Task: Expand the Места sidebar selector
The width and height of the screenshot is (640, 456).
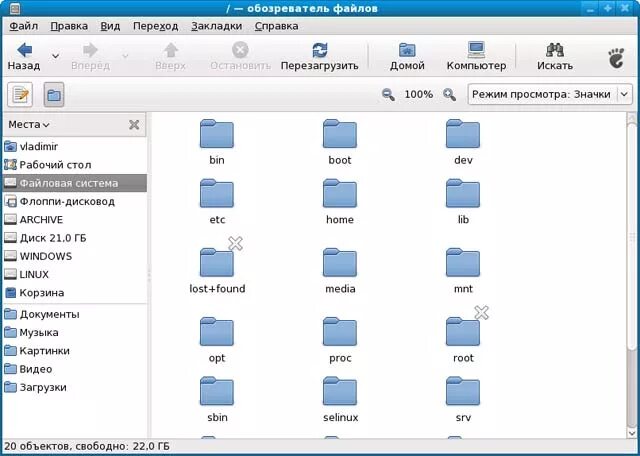Action: 29,125
